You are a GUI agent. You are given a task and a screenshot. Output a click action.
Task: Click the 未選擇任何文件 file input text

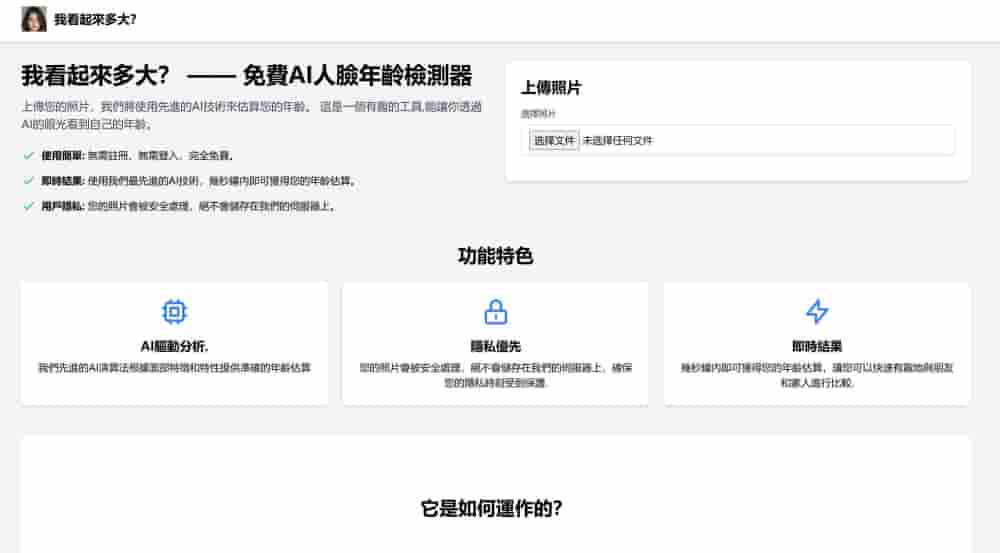pyautogui.click(x=617, y=140)
